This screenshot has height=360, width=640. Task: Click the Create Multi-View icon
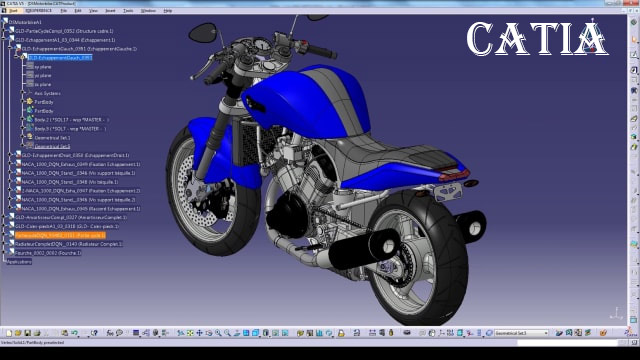(x=246, y=333)
